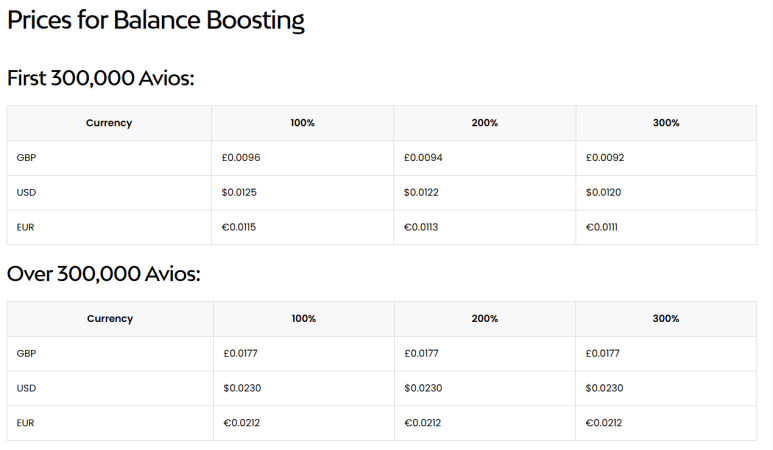Click the £0.0092 price cell
The width and height of the screenshot is (773, 450).
click(666, 158)
